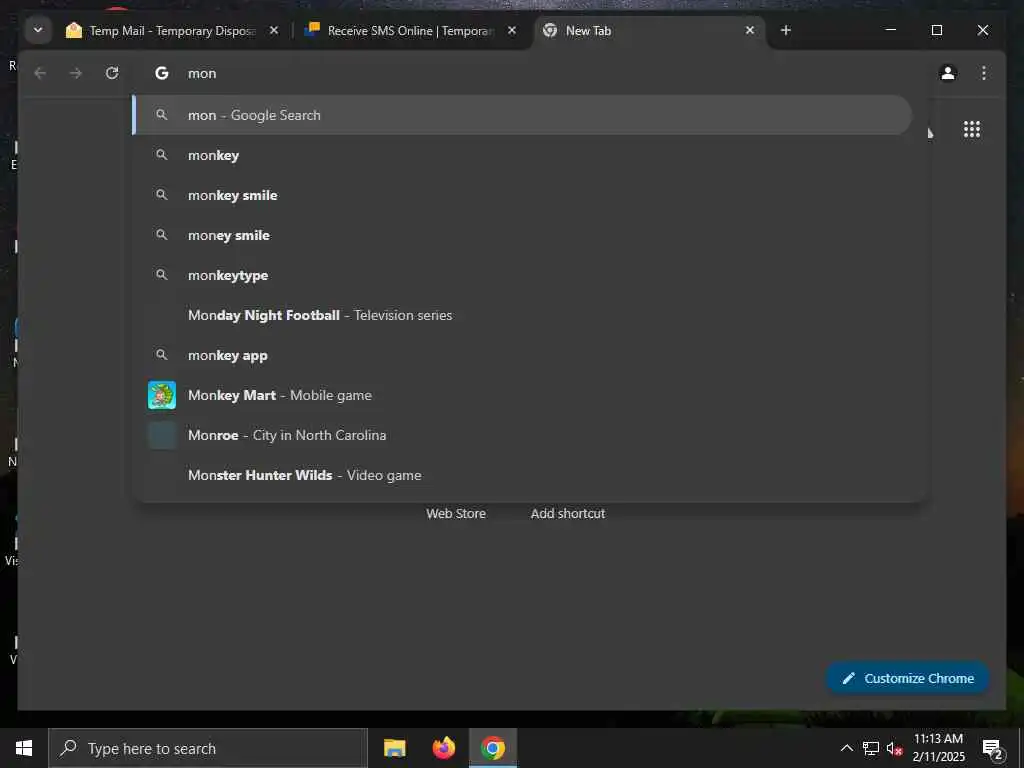This screenshot has height=768, width=1024.
Task: Reload the page with refresh icon
Action: pyautogui.click(x=112, y=73)
